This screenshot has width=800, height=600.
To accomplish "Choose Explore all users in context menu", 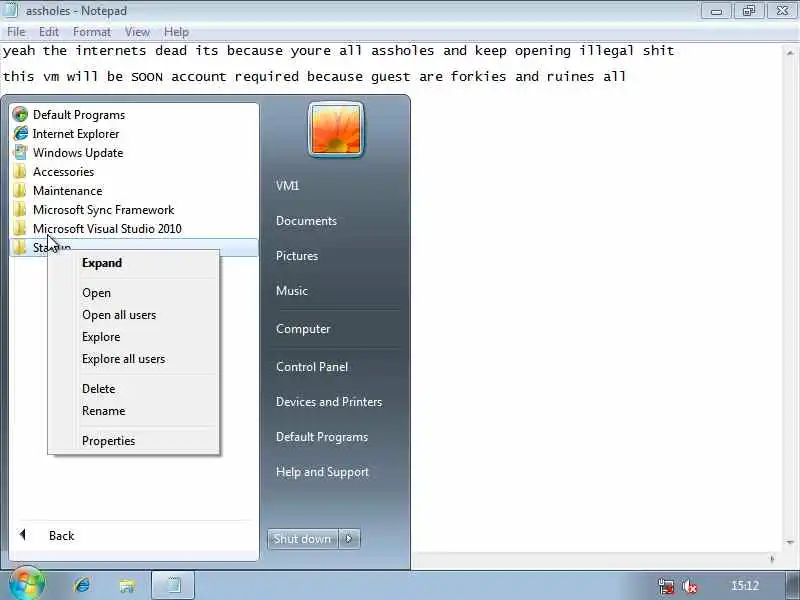I will click(134, 359).
